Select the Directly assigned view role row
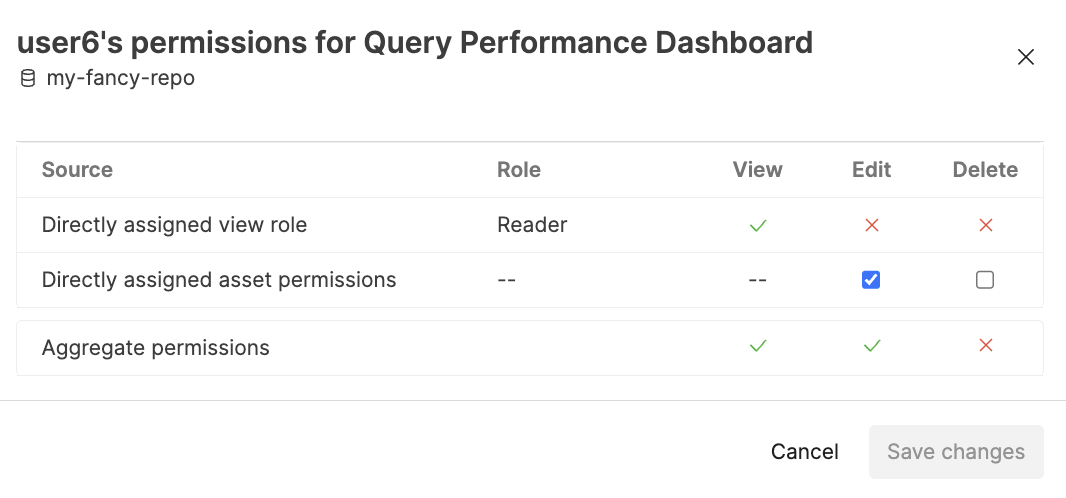The height and width of the screenshot is (498, 1066). 174,225
